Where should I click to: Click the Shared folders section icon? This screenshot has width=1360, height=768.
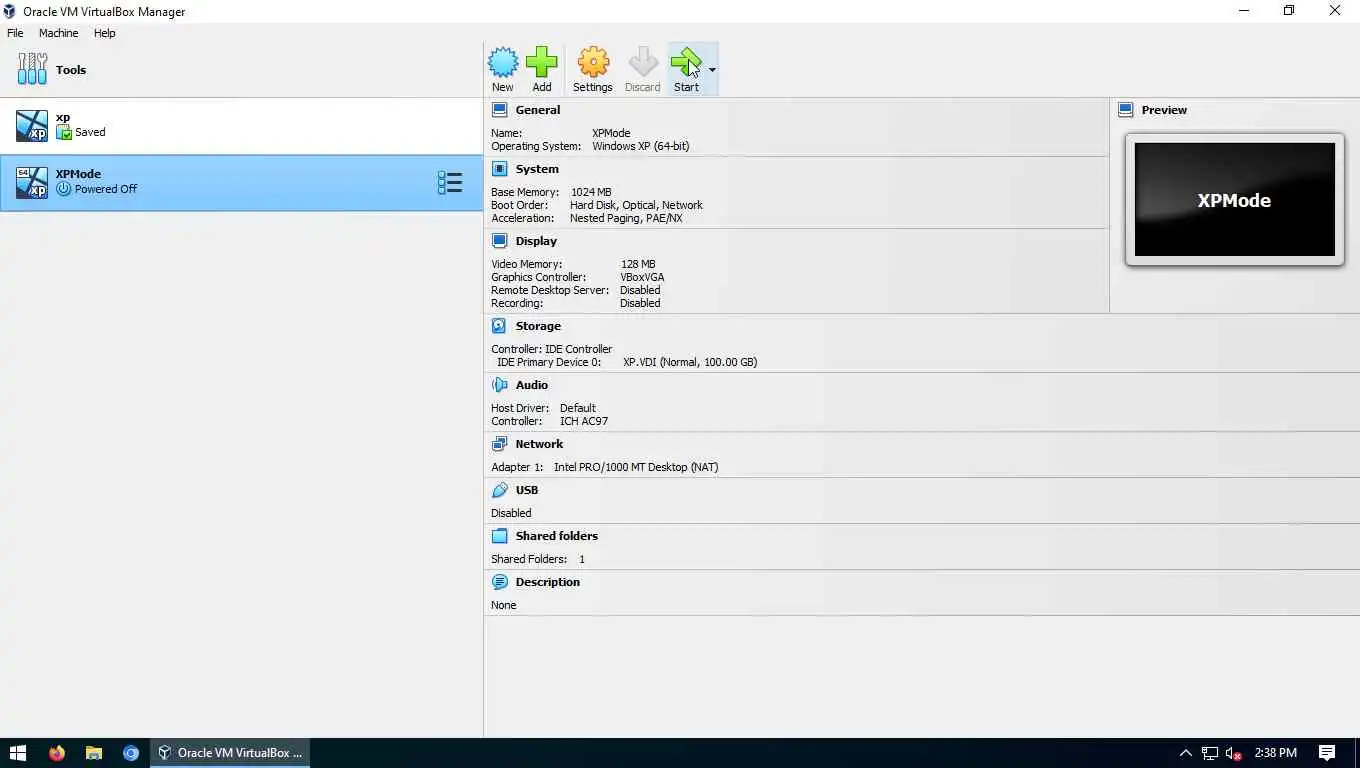click(x=500, y=536)
